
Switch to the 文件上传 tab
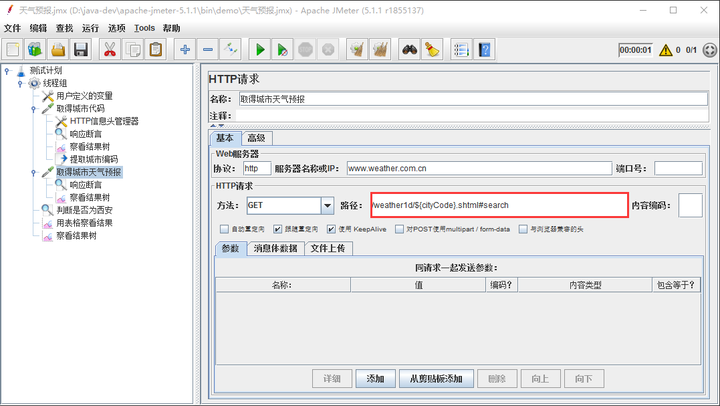coord(328,248)
